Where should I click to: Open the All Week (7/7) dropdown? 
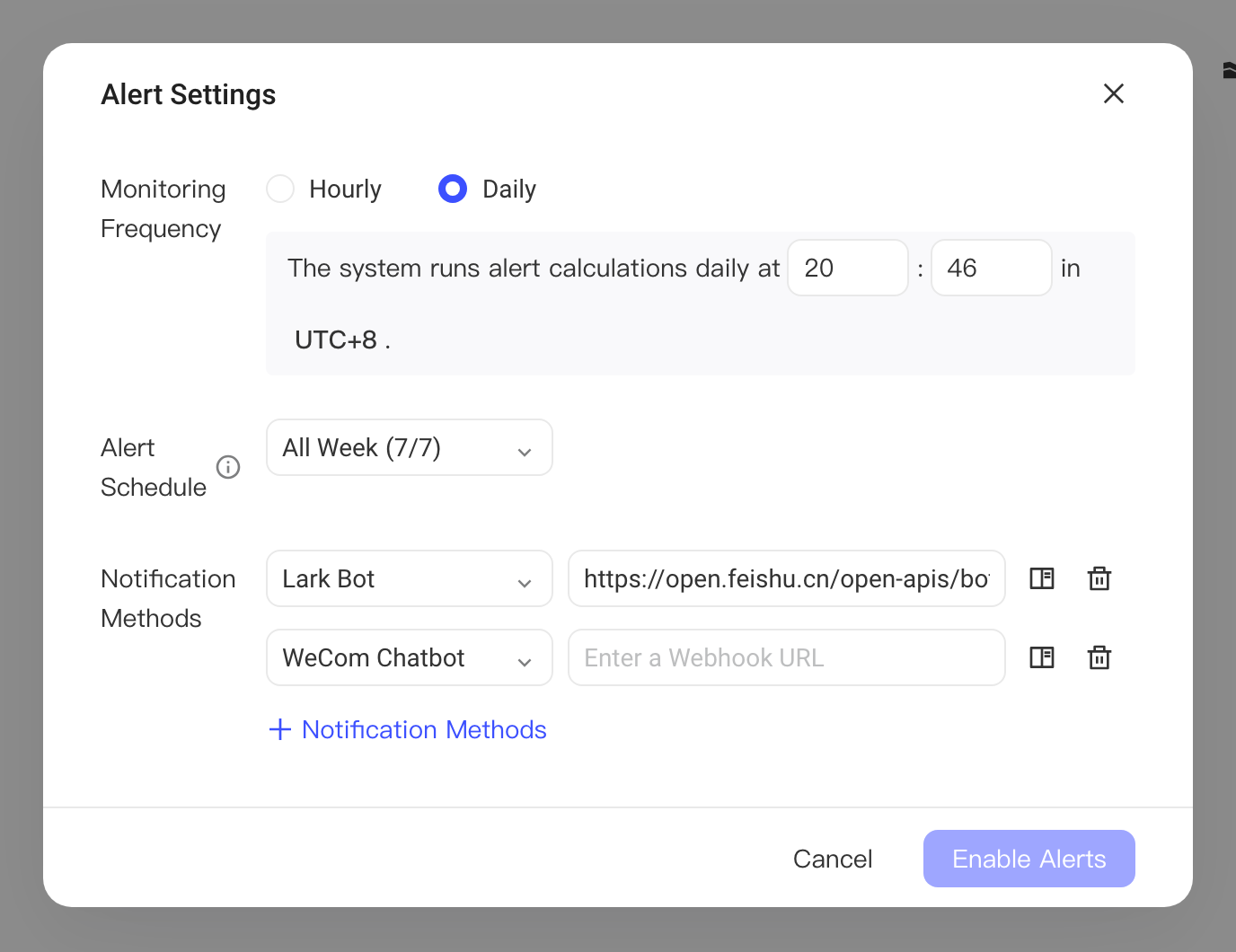[410, 447]
